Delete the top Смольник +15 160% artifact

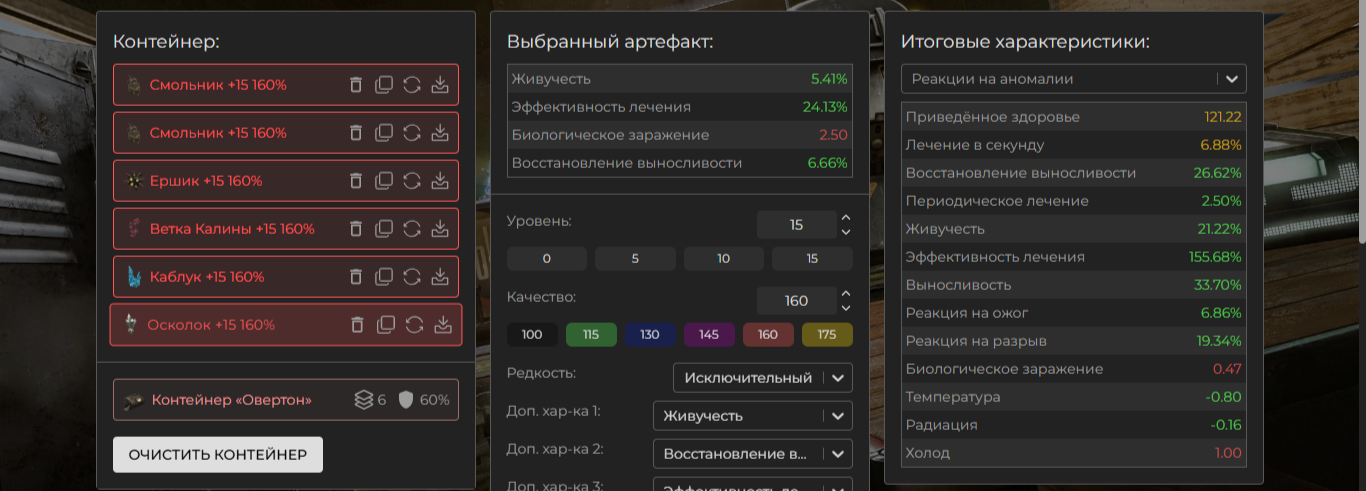356,85
